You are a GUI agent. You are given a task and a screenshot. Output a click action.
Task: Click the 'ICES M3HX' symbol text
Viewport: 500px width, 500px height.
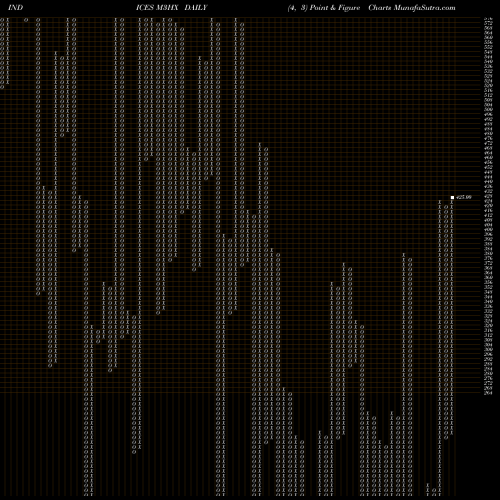click(x=157, y=8)
